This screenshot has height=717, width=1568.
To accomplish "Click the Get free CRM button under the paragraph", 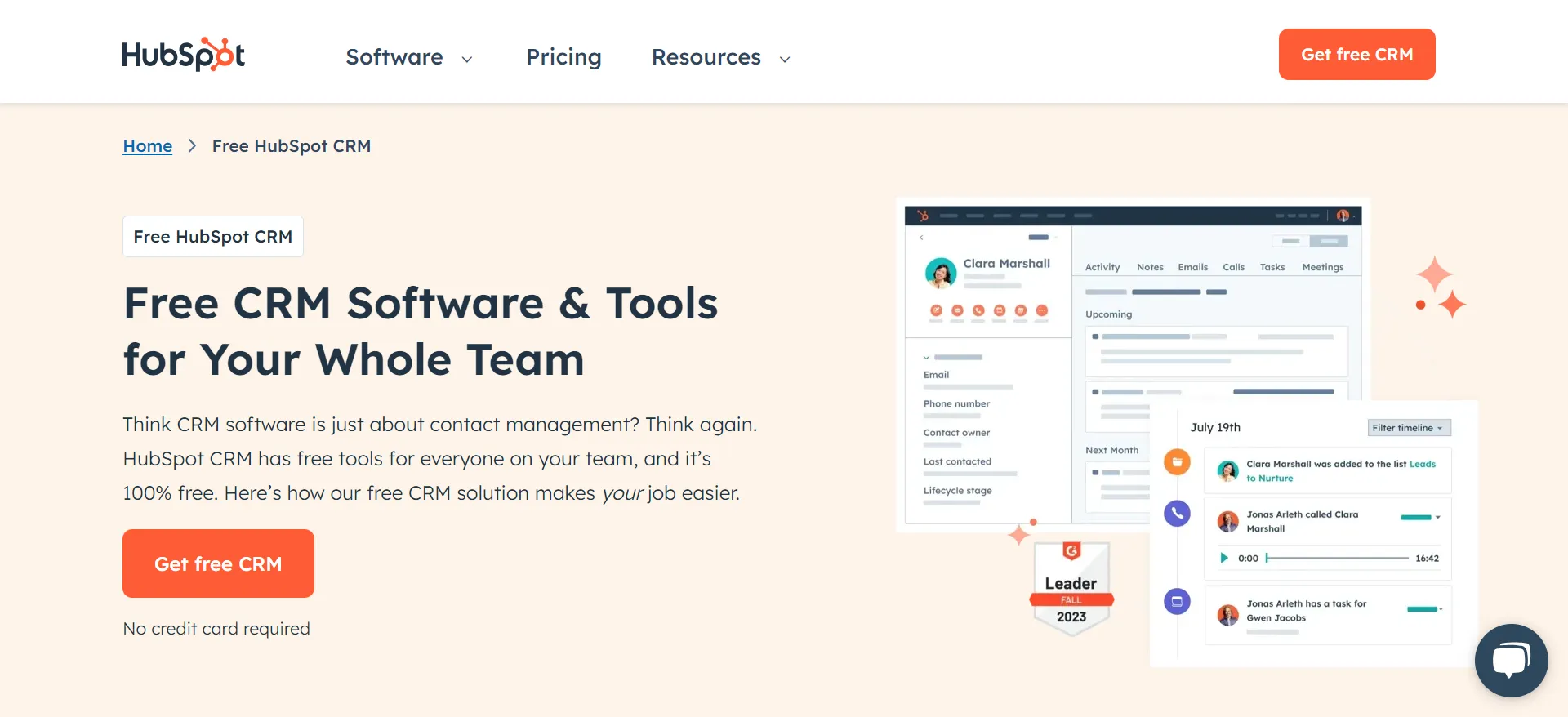I will (x=218, y=563).
